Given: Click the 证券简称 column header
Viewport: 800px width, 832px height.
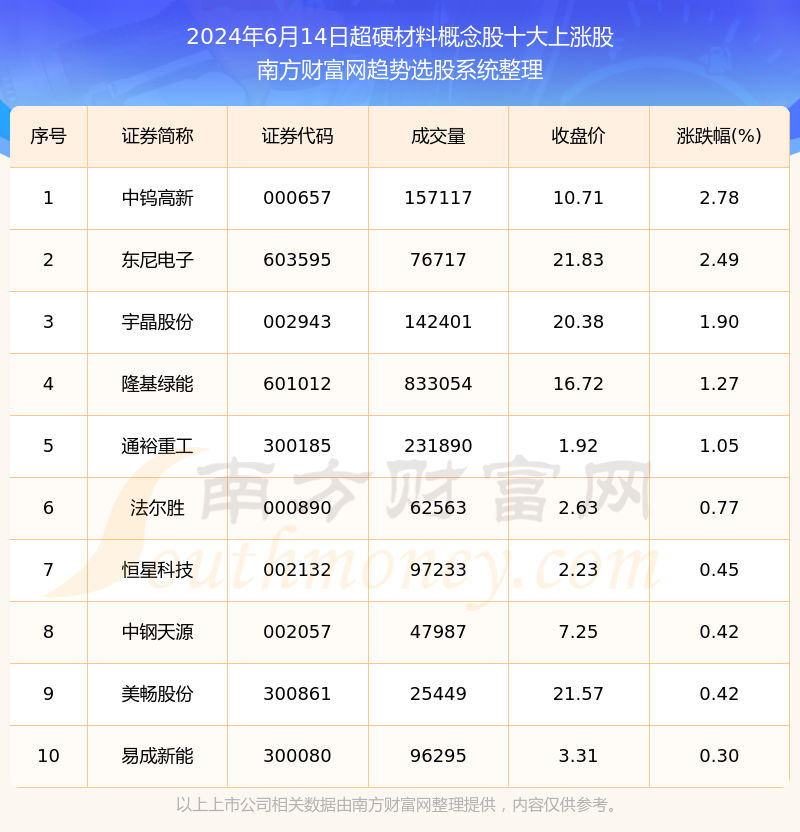Looking at the screenshot, I should click(157, 136).
